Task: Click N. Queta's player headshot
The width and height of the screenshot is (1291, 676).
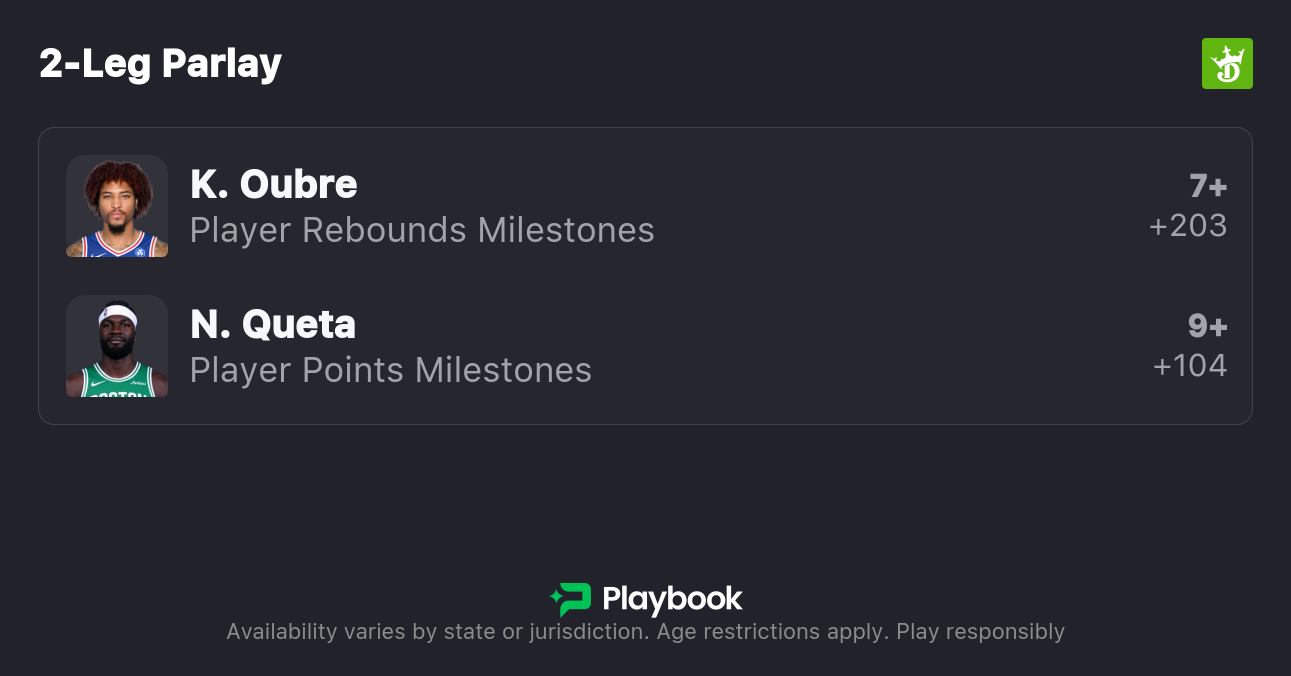Action: [x=117, y=346]
